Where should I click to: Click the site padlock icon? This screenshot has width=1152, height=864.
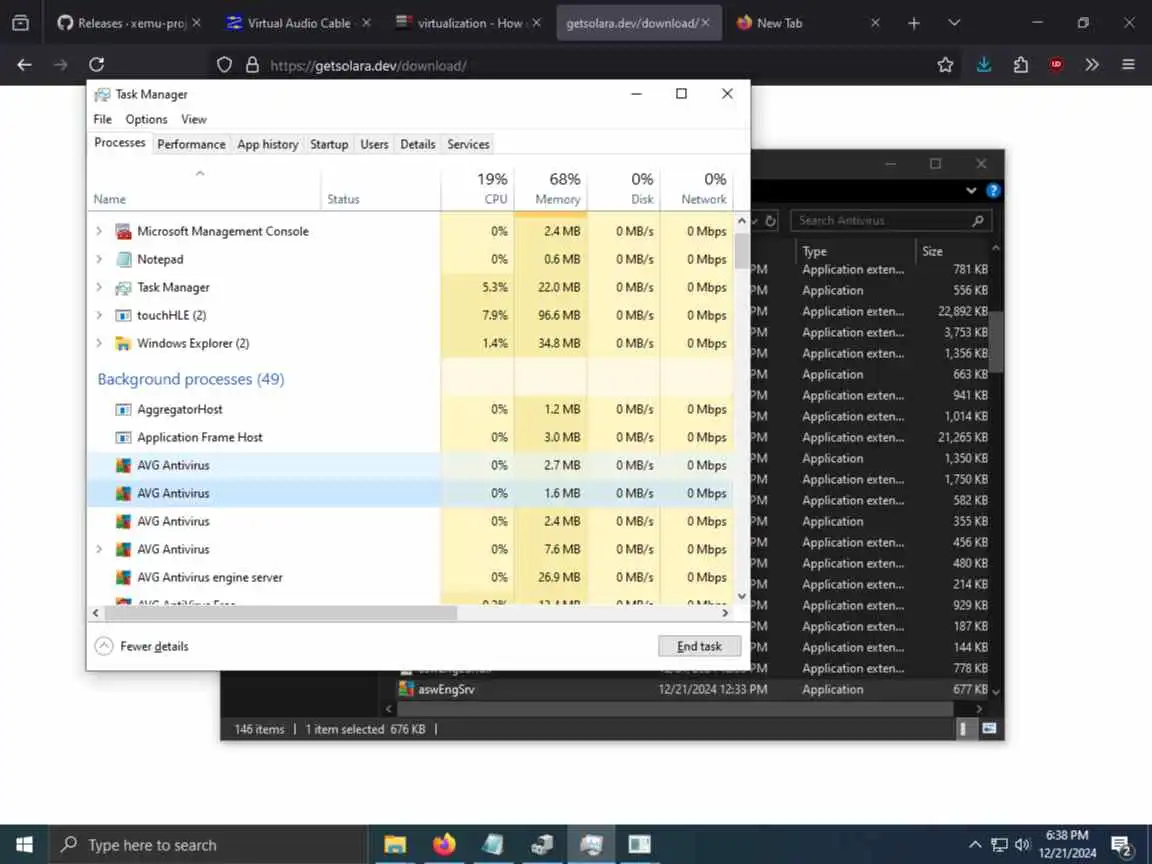coord(252,65)
